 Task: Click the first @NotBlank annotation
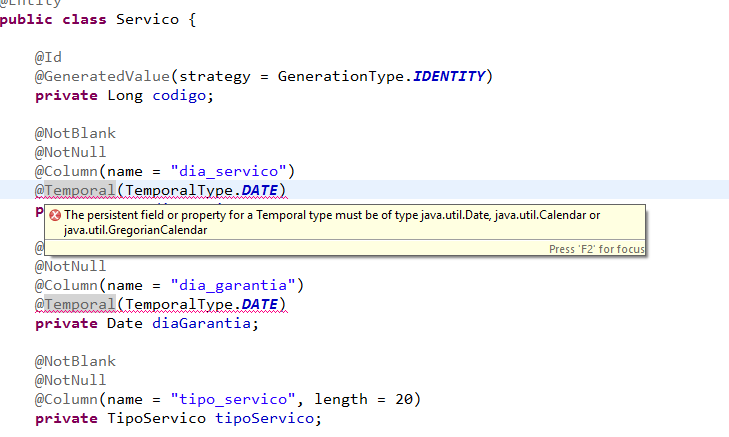click(75, 133)
